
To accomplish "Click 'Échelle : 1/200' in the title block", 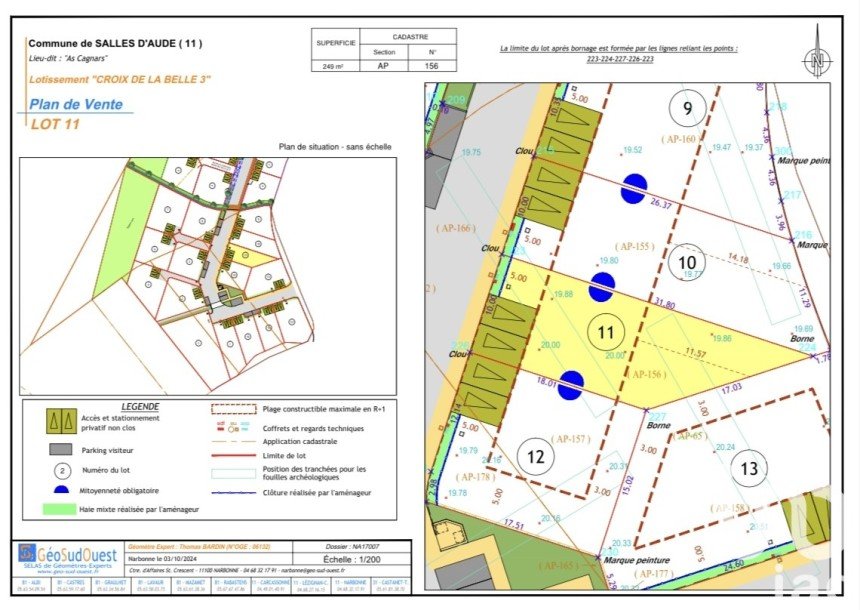I will pyautogui.click(x=352, y=560).
